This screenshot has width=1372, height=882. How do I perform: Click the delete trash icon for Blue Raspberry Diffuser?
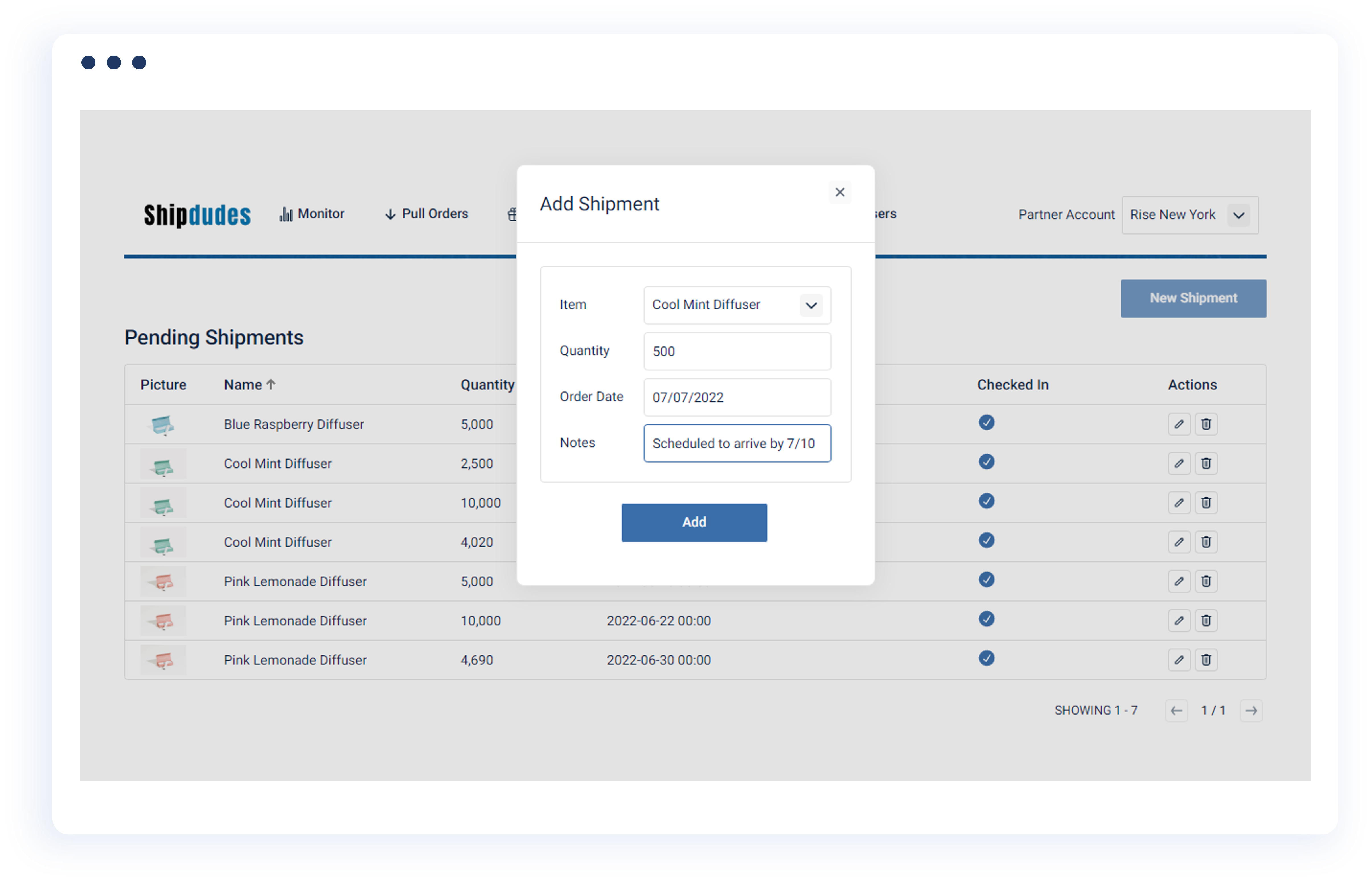[1207, 424]
